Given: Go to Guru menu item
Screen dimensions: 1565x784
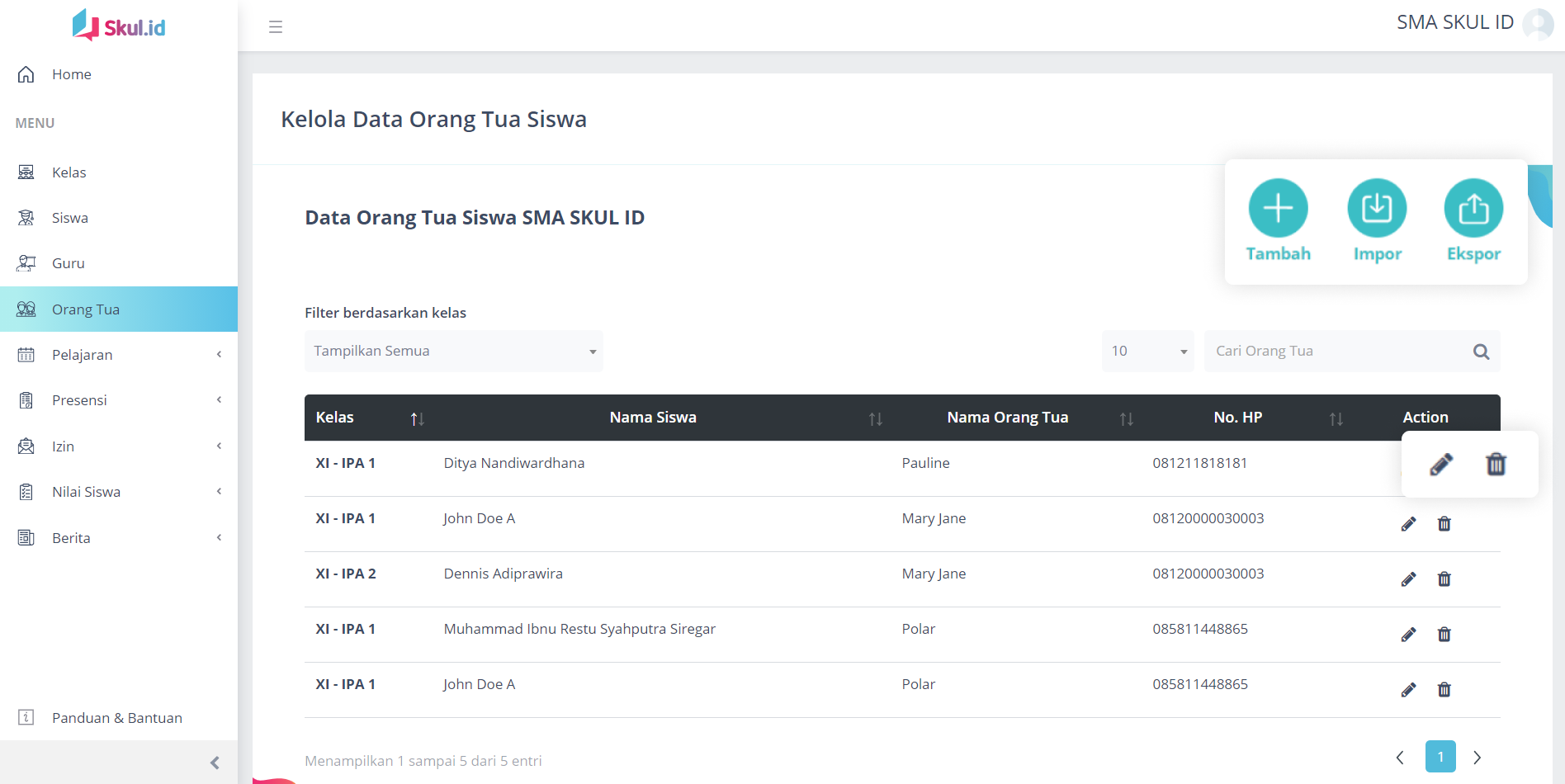Looking at the screenshot, I should (69, 263).
